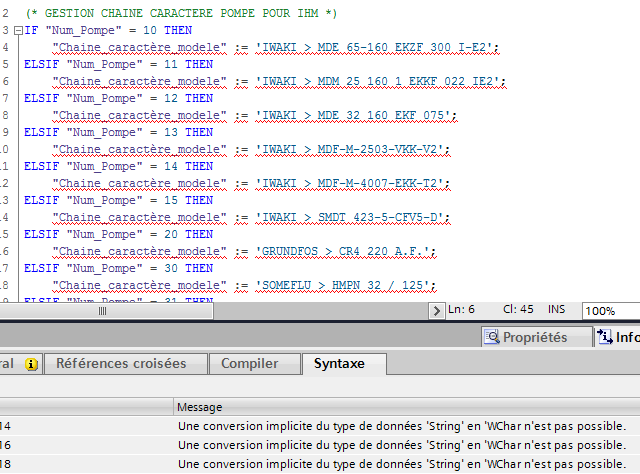Viewport: 640px width, 474px height.
Task: Select the syntax error message for line 18
Action: pos(401,464)
